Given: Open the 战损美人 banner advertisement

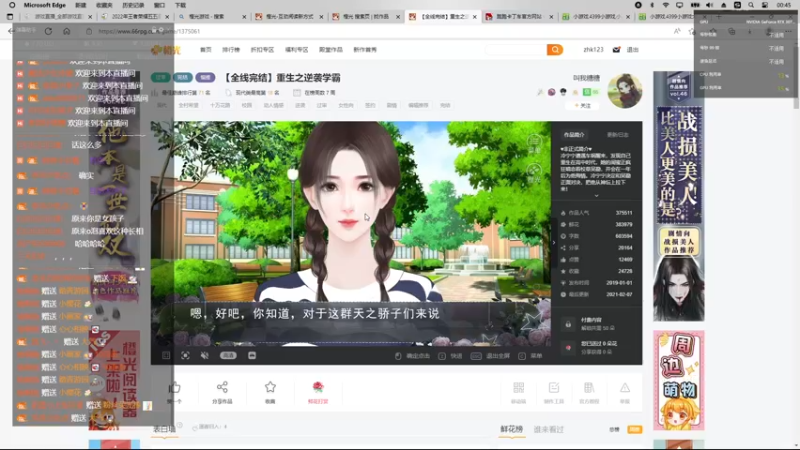Looking at the screenshot, I should (679, 196).
